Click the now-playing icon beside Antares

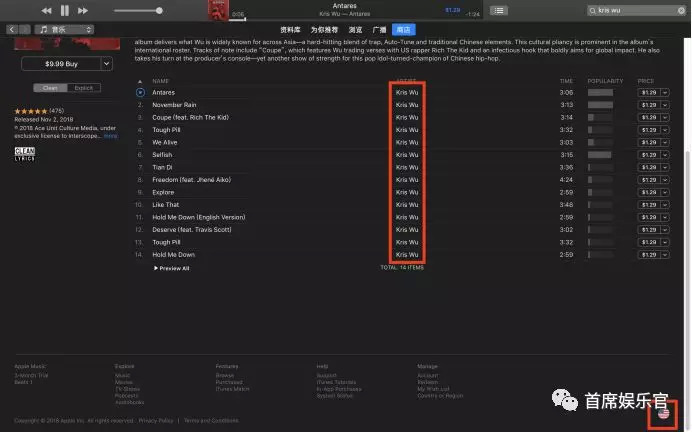click(140, 92)
